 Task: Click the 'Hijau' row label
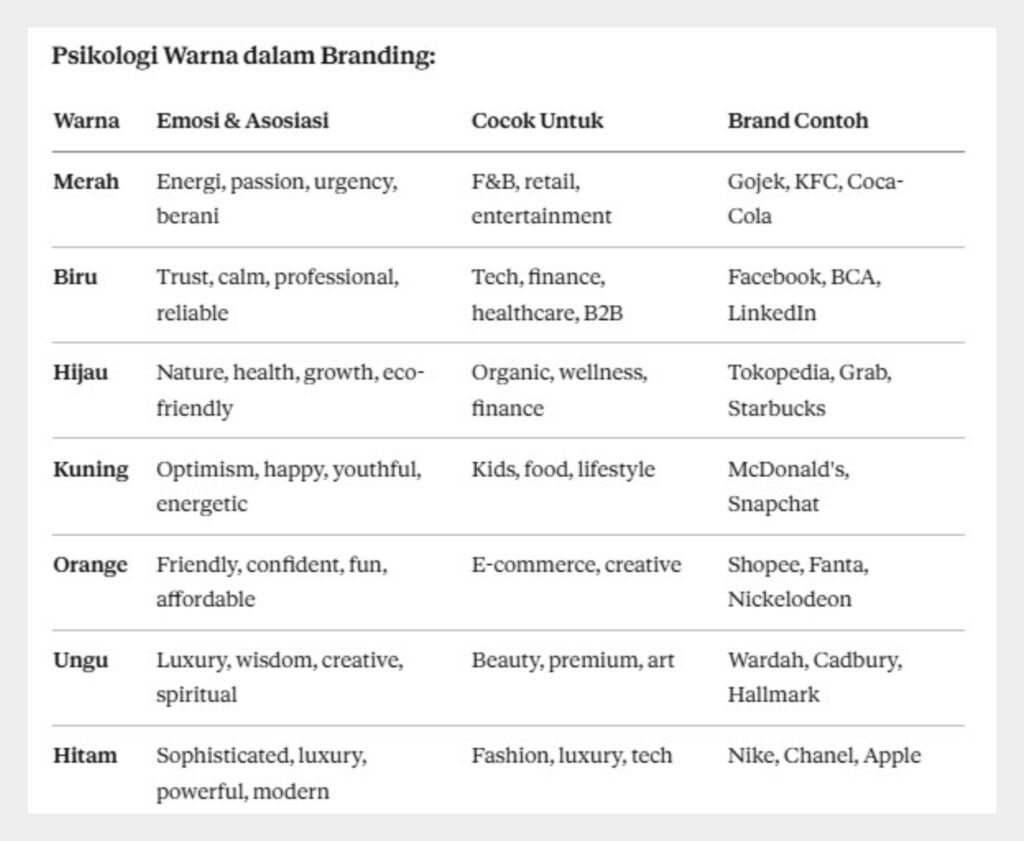coord(81,373)
